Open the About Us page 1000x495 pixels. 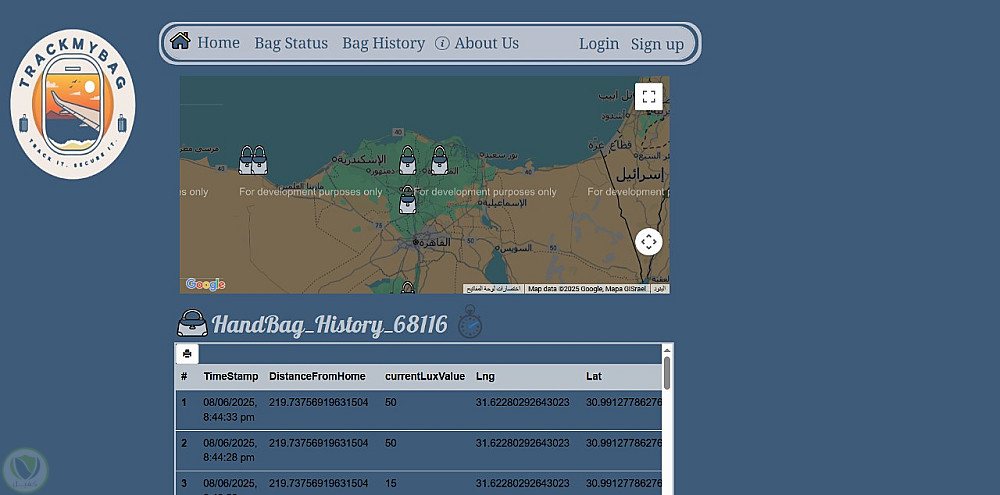(x=486, y=43)
